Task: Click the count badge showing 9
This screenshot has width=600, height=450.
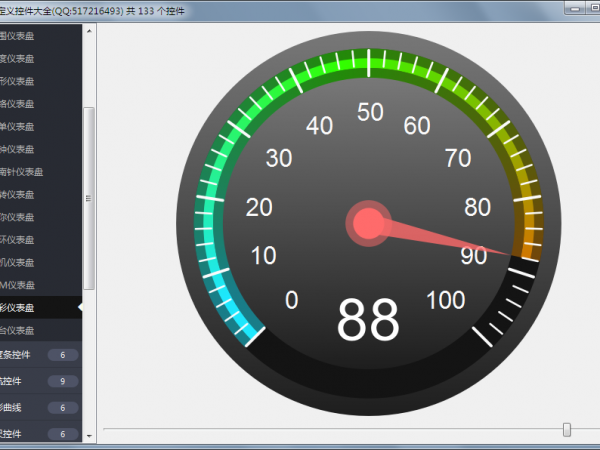Action: (x=62, y=381)
